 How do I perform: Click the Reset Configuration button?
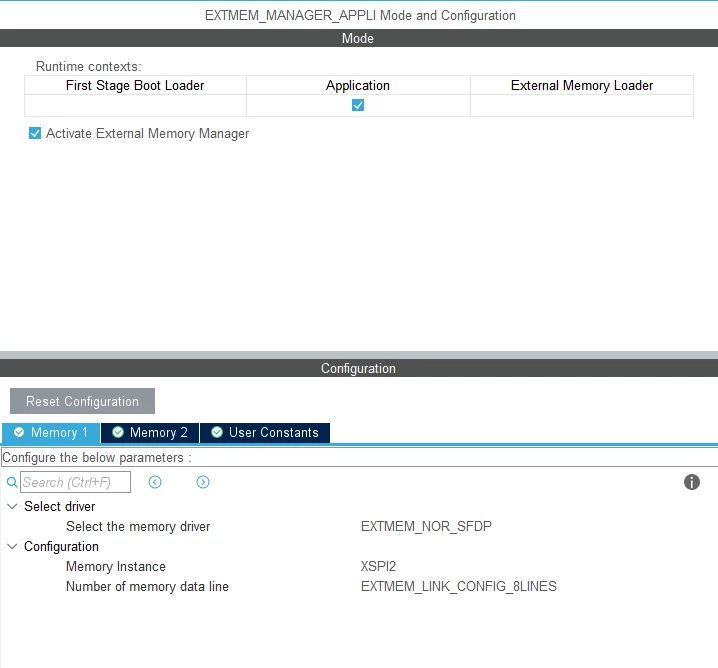point(82,401)
